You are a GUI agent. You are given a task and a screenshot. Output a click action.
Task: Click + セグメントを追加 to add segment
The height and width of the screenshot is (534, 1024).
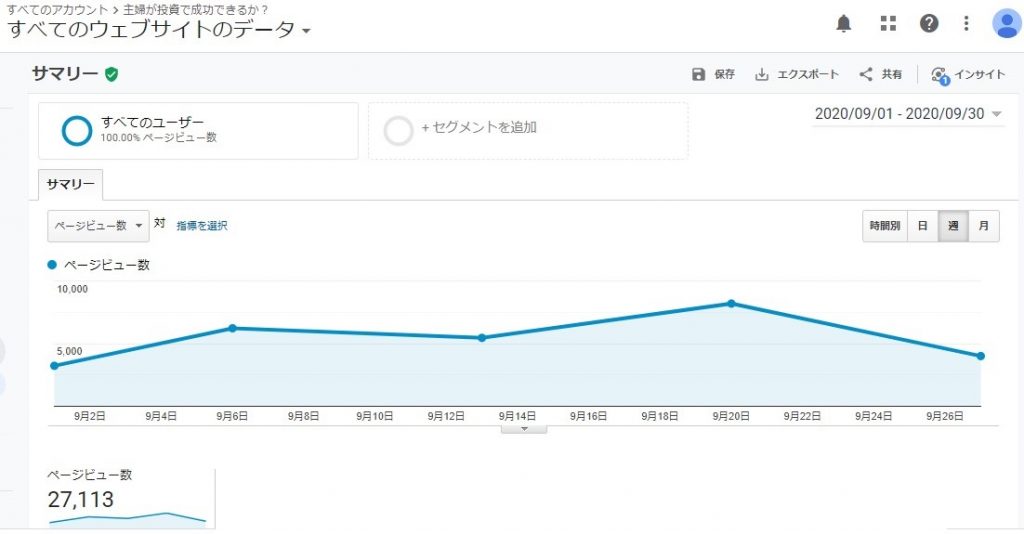click(478, 128)
